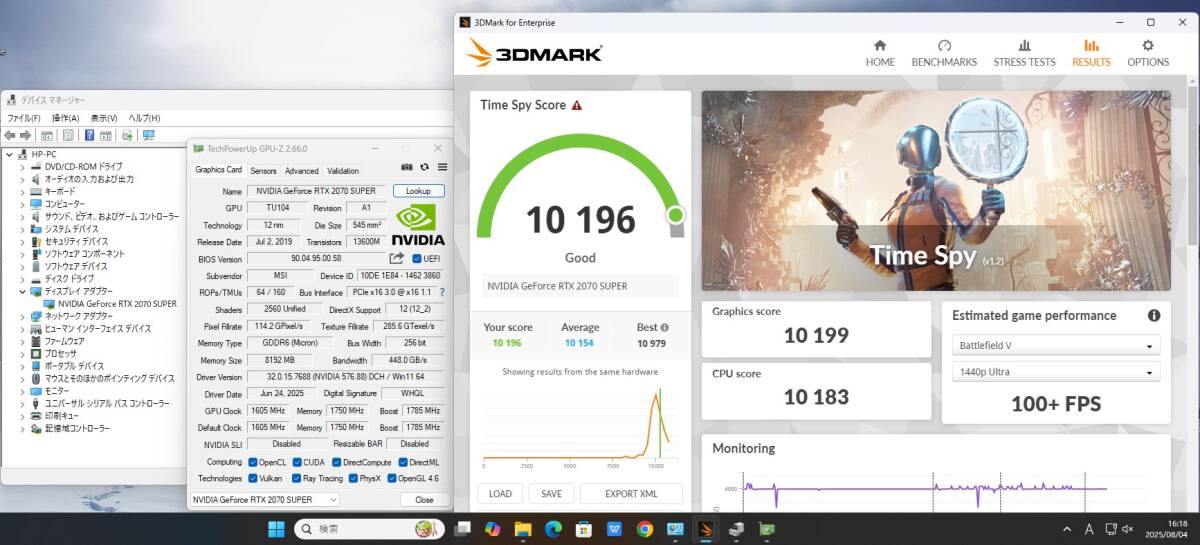The width and height of the screenshot is (1200, 545).
Task: Go to the 3DMark HOME page
Action: [880, 53]
